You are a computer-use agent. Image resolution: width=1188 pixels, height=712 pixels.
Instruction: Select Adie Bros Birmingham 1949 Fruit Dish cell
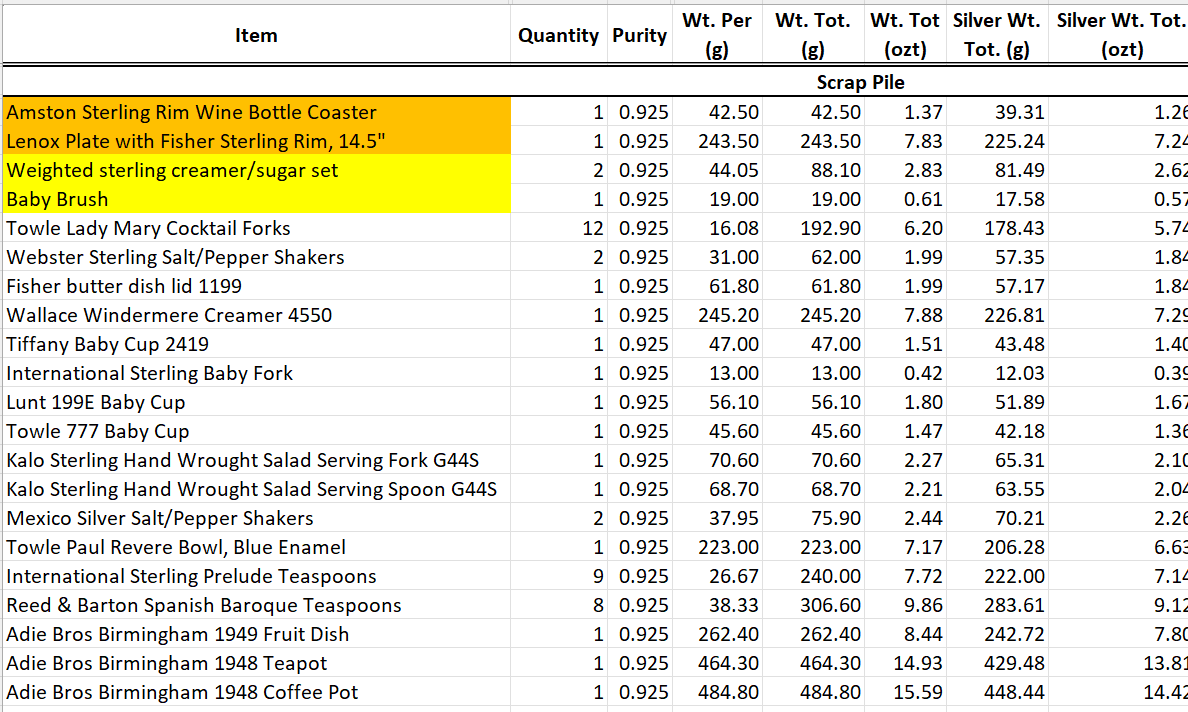(257, 634)
